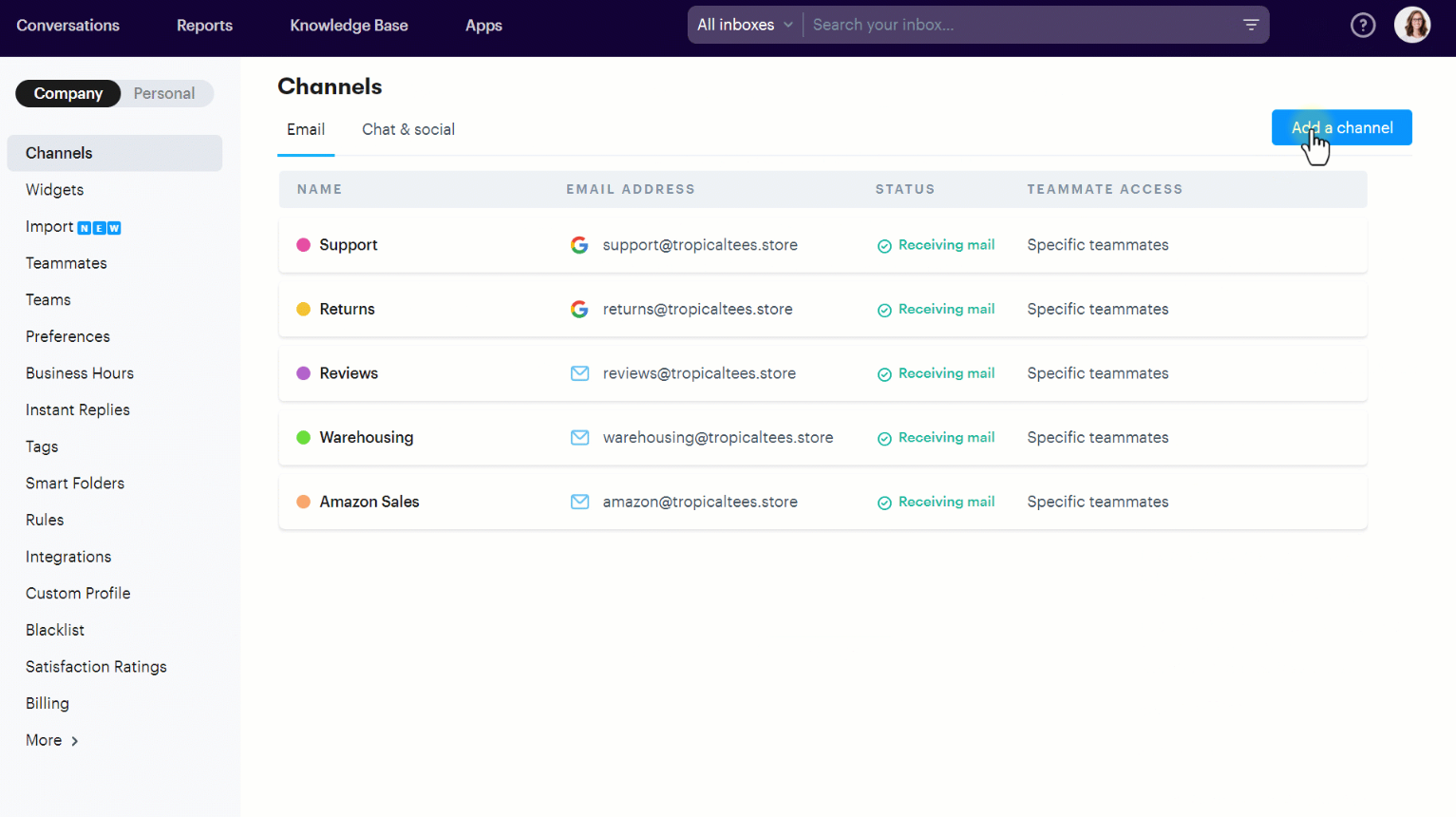The image size is (1456, 817).
Task: Click the Receiving mail status icon for Amazon Sales
Action: pyautogui.click(x=883, y=502)
